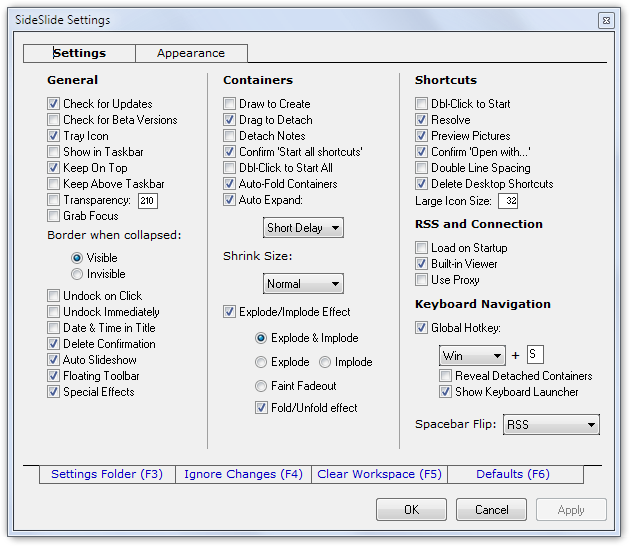Click Clear Workspace (F5)
Screen dimensions: 631x546
click(379, 474)
